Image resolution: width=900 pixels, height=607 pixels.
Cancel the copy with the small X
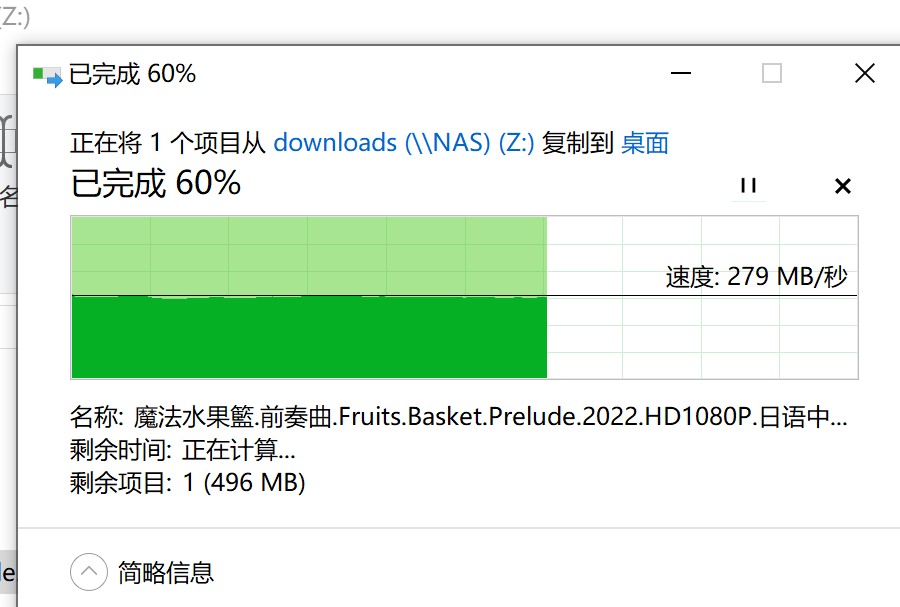point(843,186)
